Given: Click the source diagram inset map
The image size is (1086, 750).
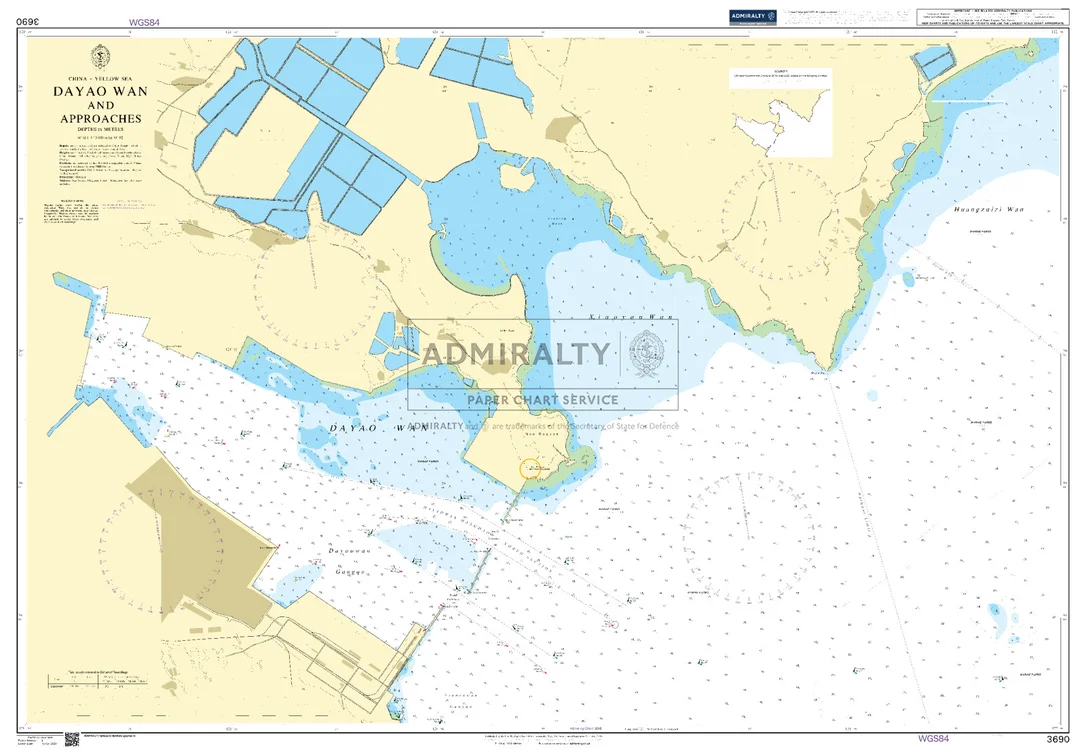Looking at the screenshot, I should pyautogui.click(x=783, y=123).
